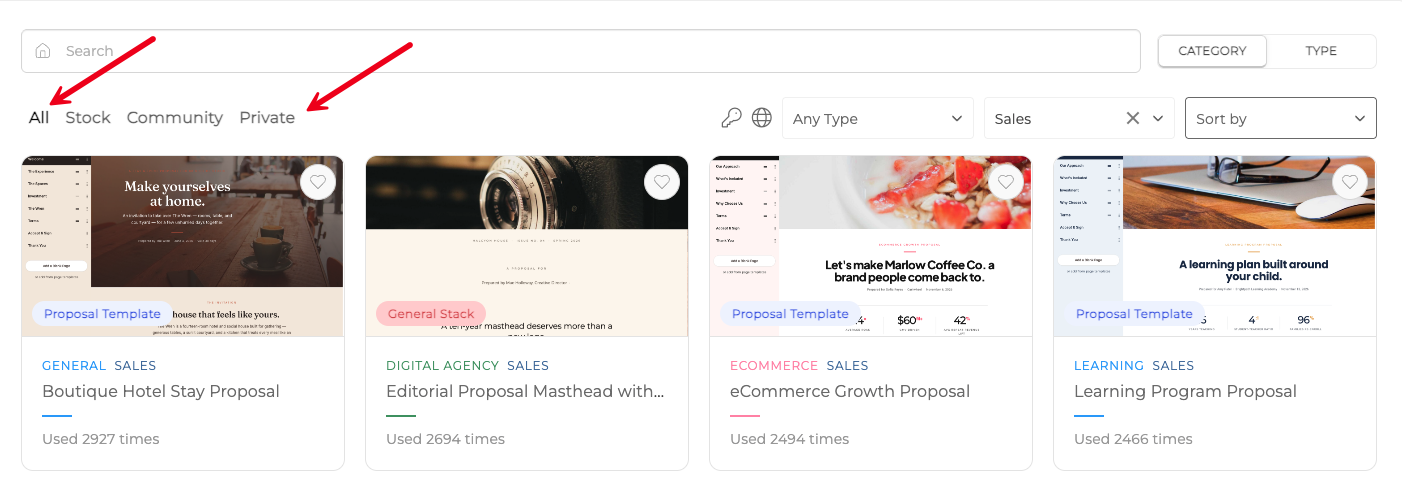Image resolution: width=1402 pixels, height=479 pixels.
Task: Select the Stock tab
Action: coord(88,117)
